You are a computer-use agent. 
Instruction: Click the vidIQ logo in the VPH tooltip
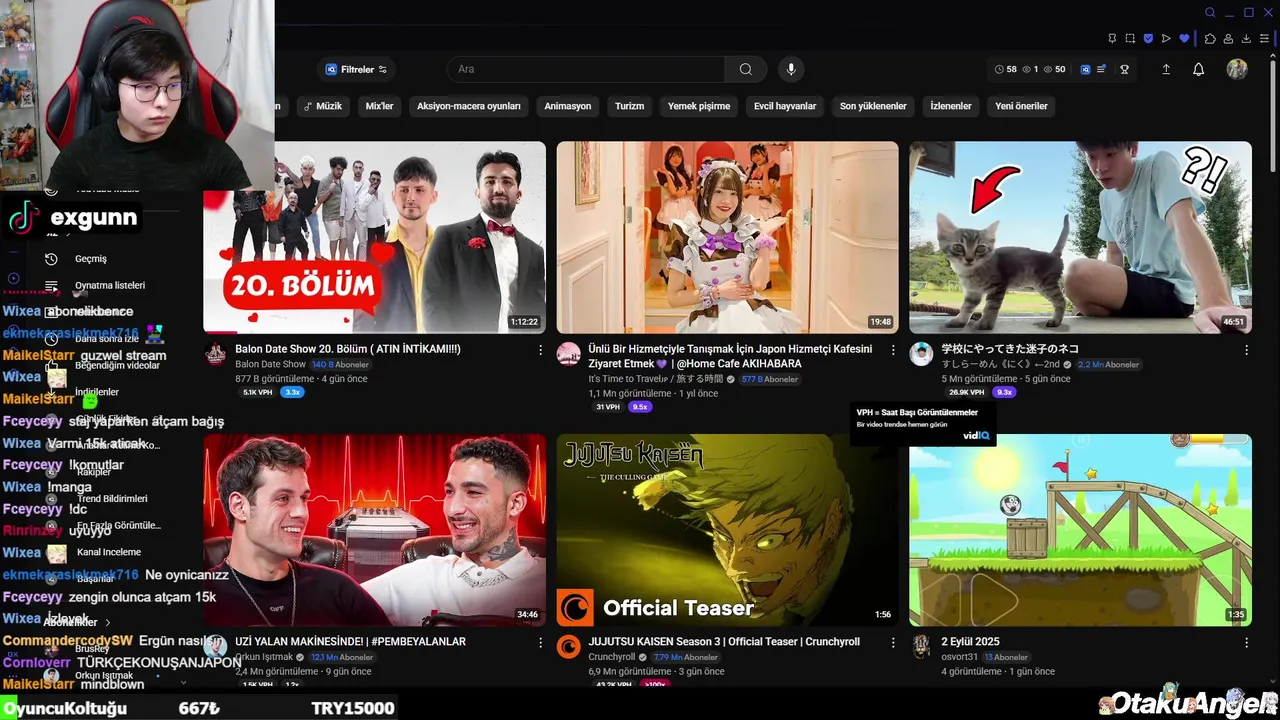click(x=976, y=435)
